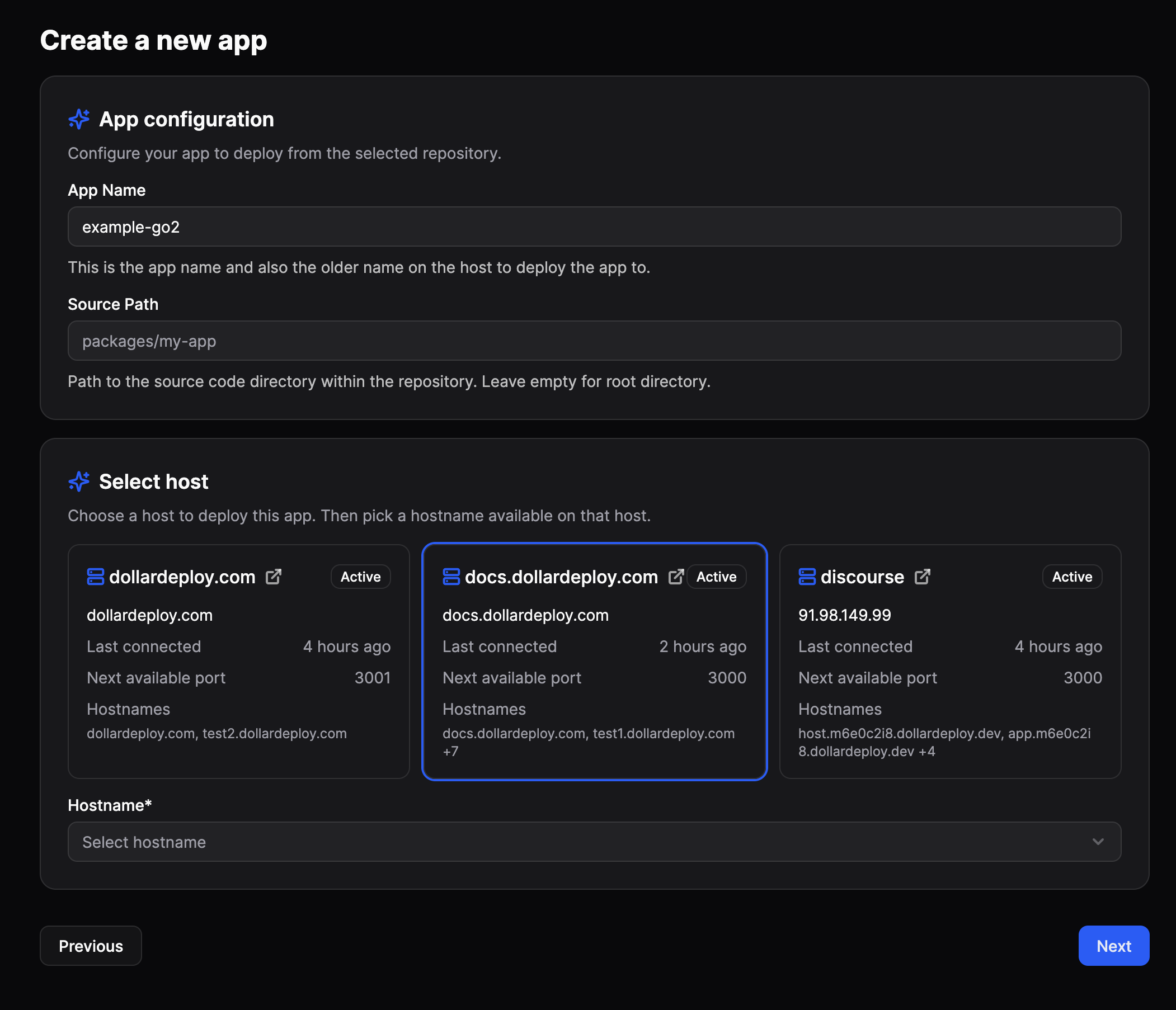1176x1010 pixels.
Task: Click Active badge on discourse card
Action: tap(1071, 577)
